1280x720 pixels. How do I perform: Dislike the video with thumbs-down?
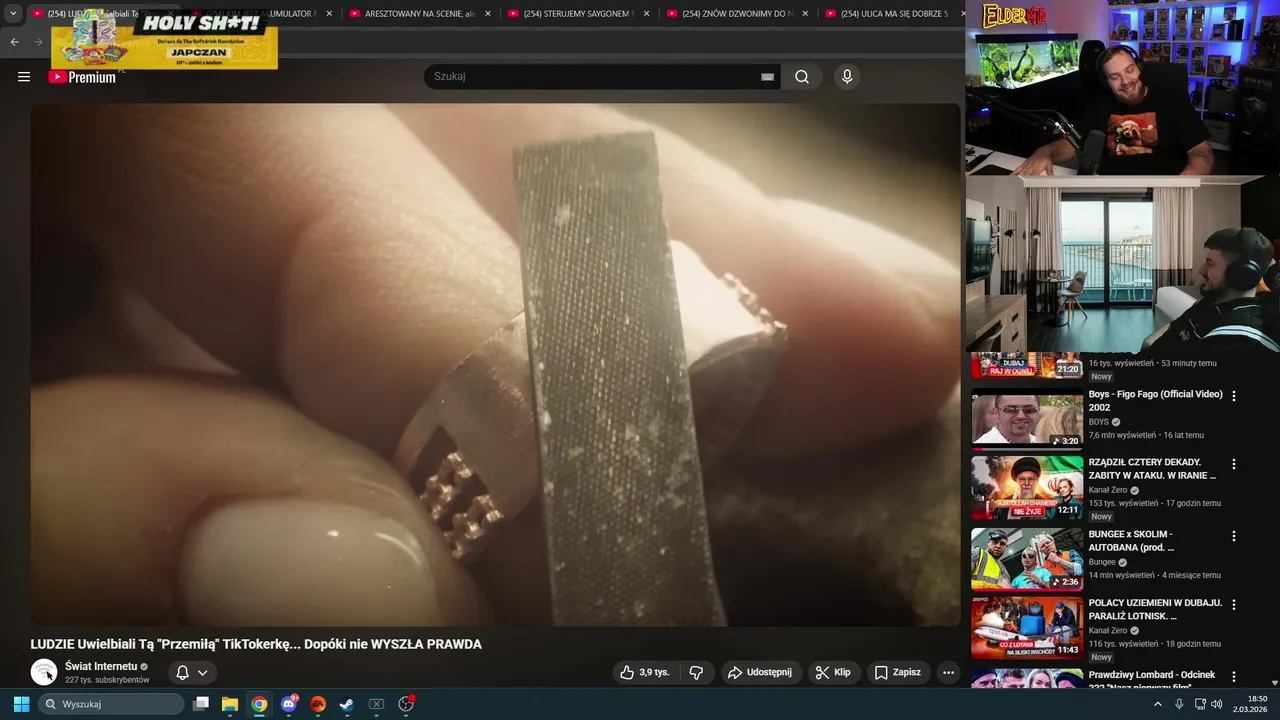point(696,673)
